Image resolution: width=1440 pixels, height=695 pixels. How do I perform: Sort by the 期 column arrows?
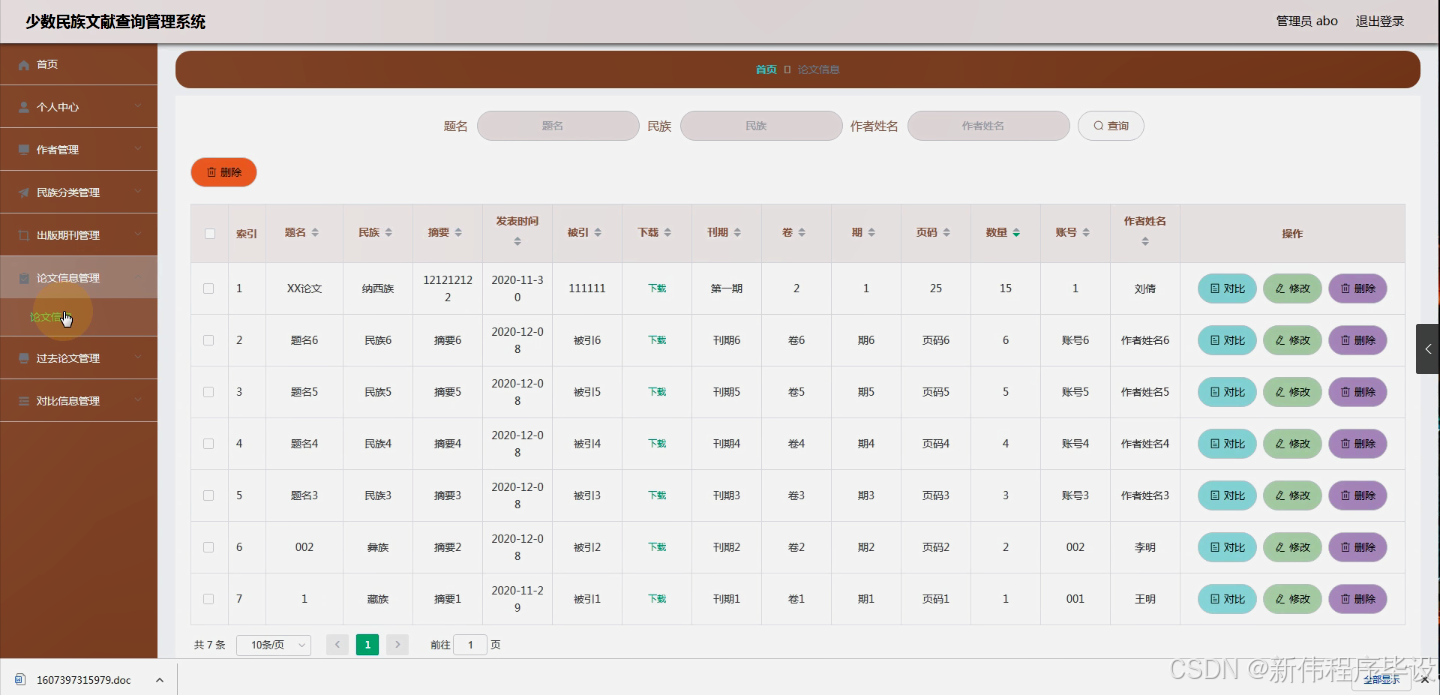point(871,233)
